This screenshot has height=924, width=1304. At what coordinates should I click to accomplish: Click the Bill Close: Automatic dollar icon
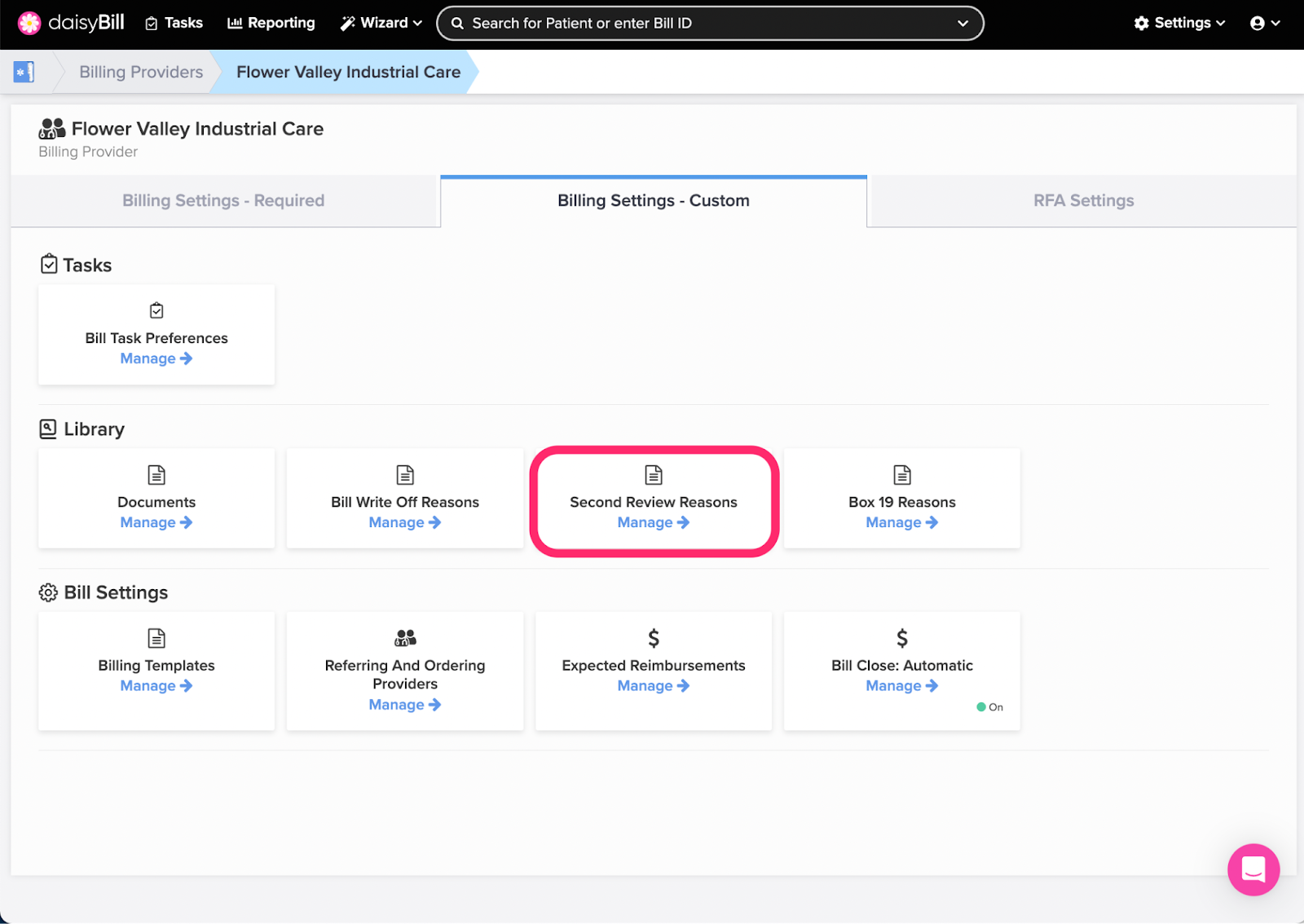pos(902,638)
